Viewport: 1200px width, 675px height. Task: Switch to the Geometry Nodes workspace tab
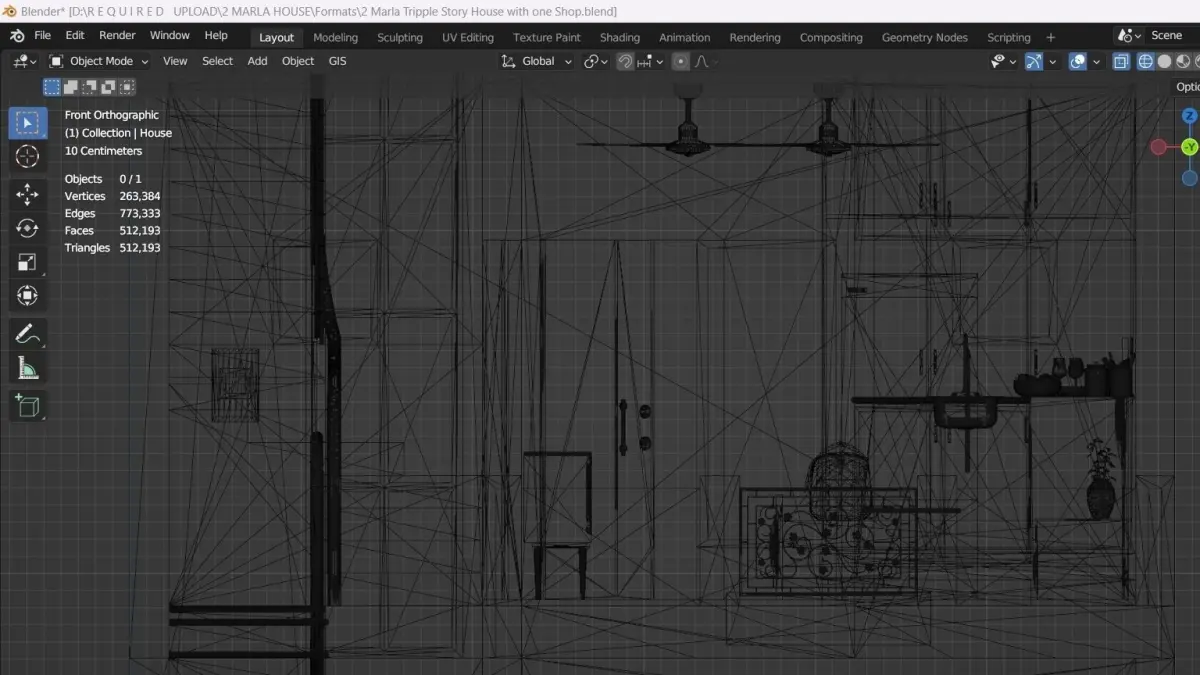pyautogui.click(x=925, y=37)
